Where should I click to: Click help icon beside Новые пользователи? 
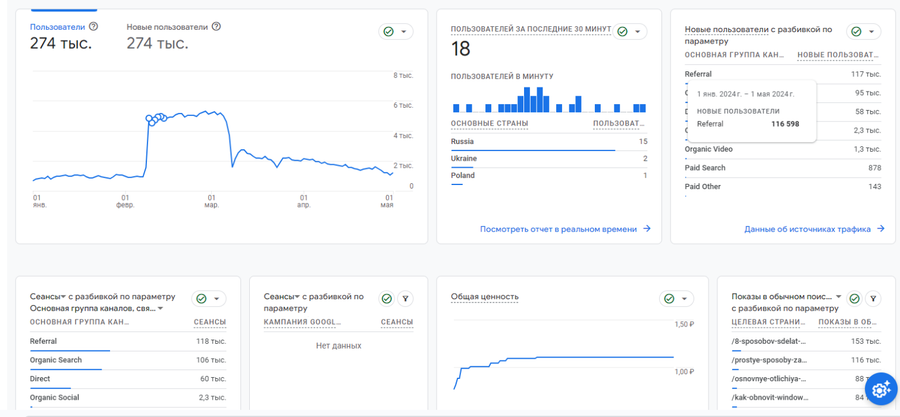pyautogui.click(x=216, y=26)
